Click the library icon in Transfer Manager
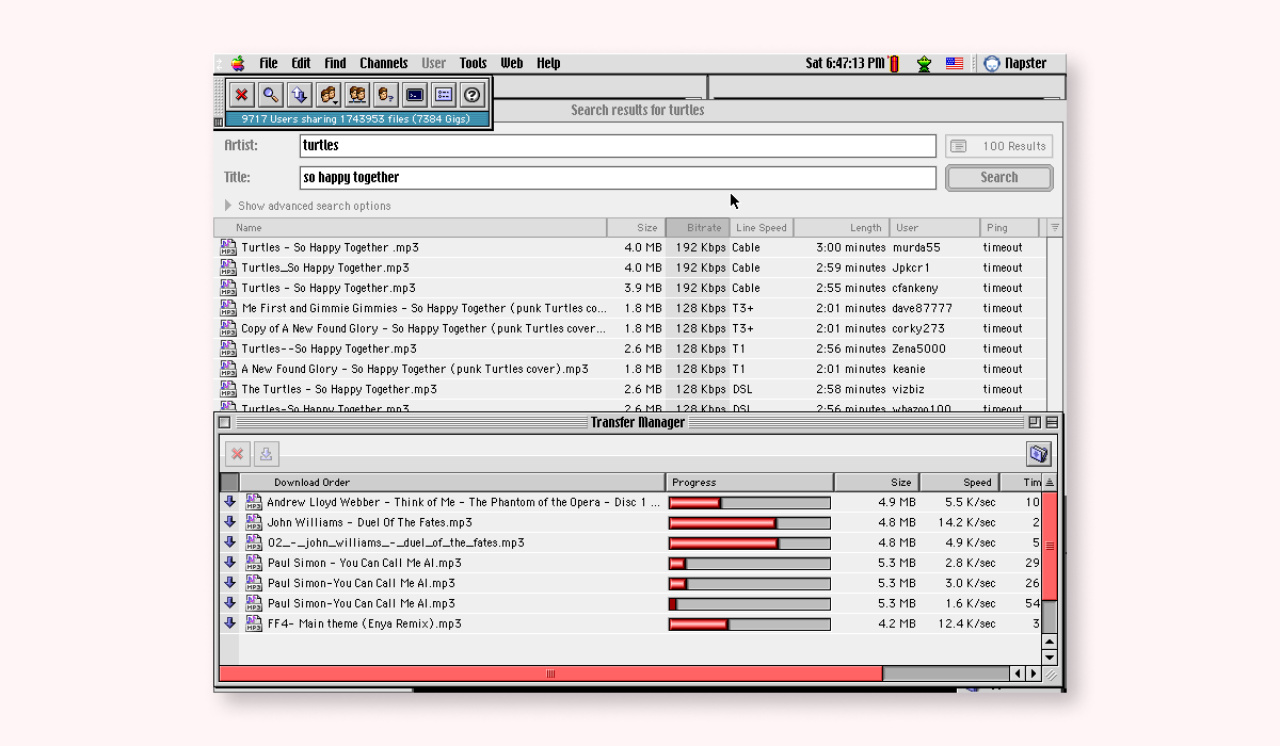The width and height of the screenshot is (1280, 746). [1038, 454]
